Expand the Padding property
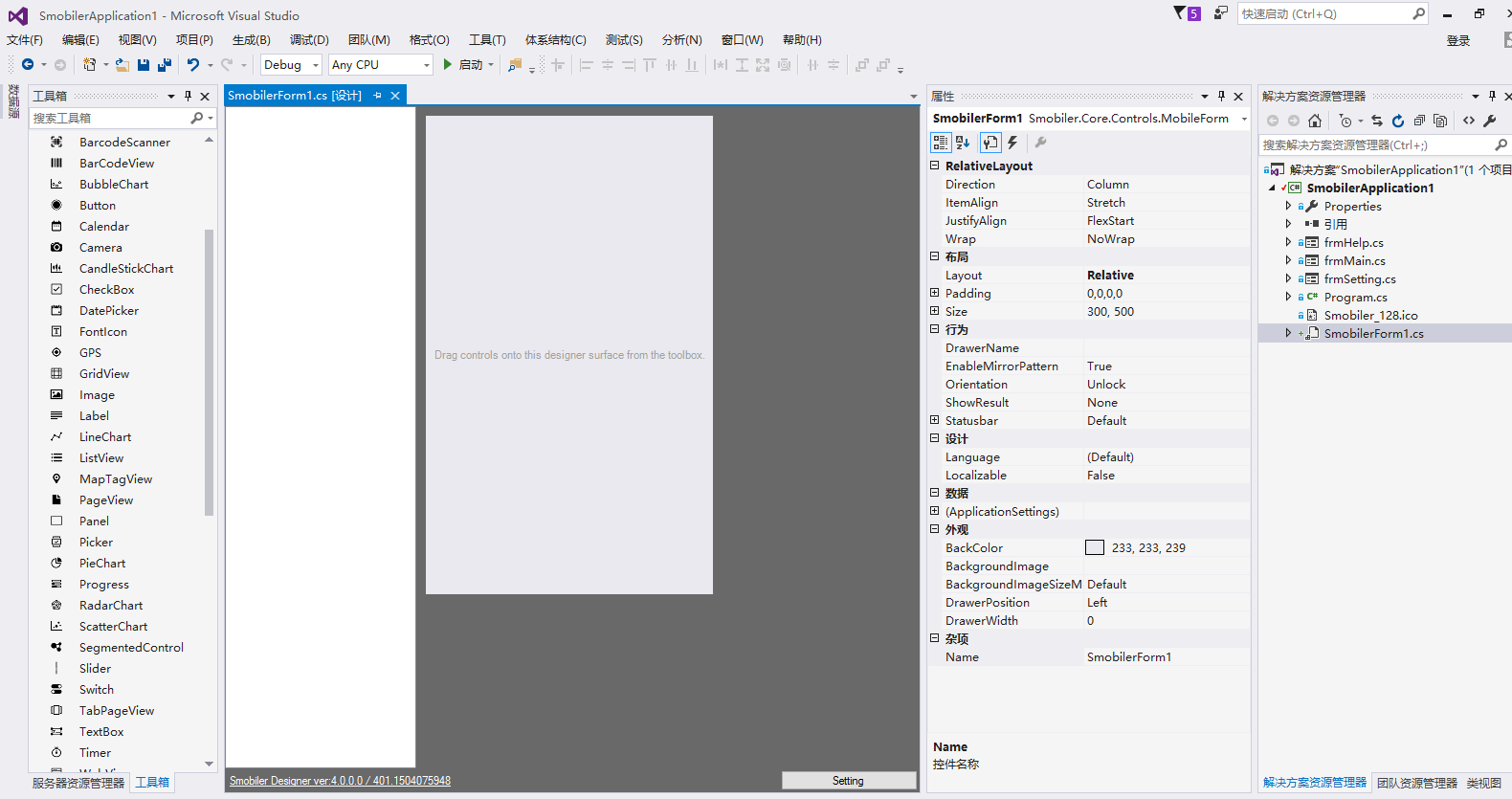The image size is (1512, 799). coord(935,293)
